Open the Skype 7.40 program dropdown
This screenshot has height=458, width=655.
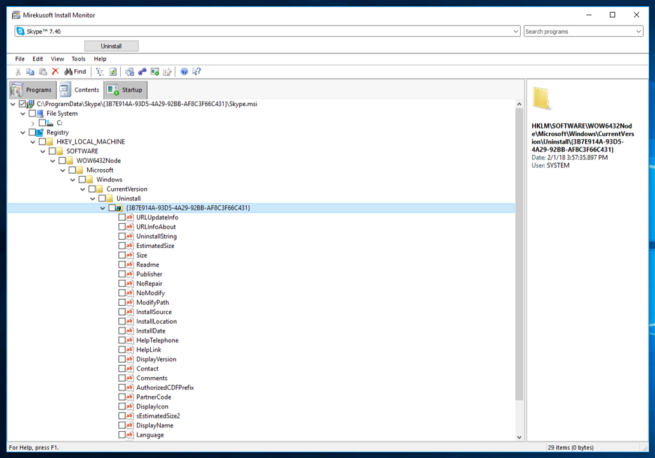[515, 31]
